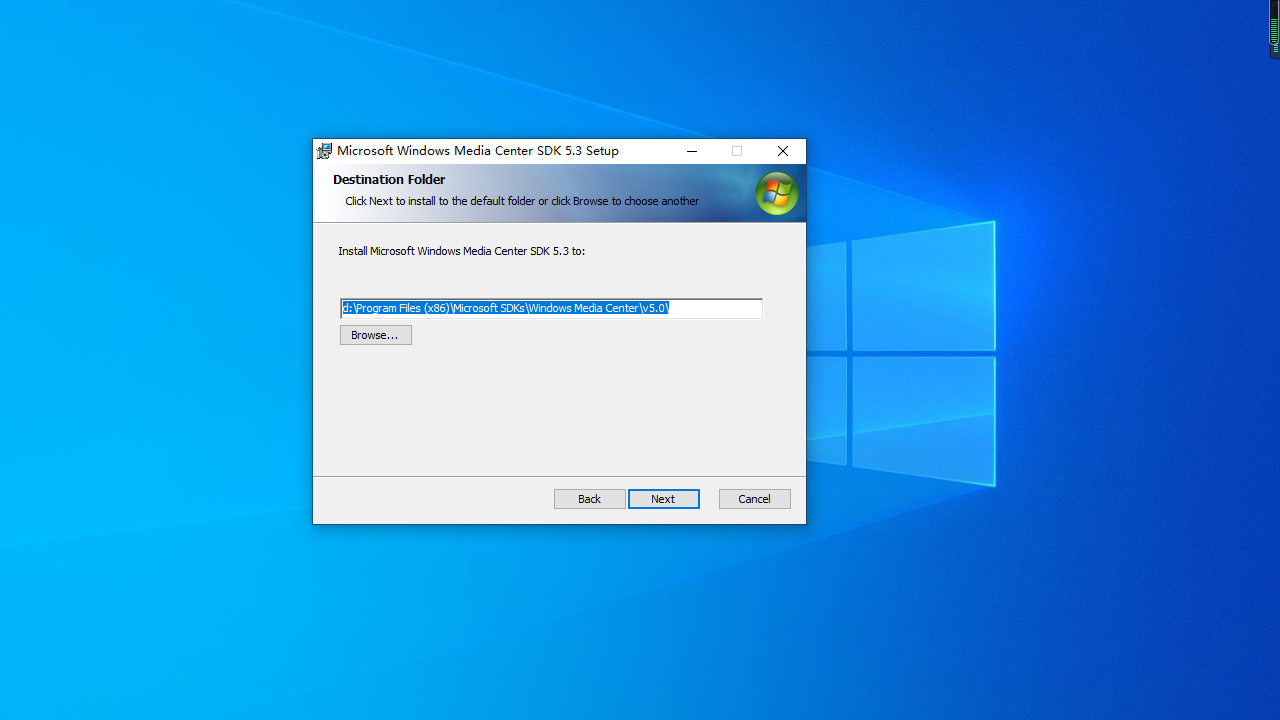
Task: Click the Install SDK 5.3 to label
Action: tap(461, 251)
